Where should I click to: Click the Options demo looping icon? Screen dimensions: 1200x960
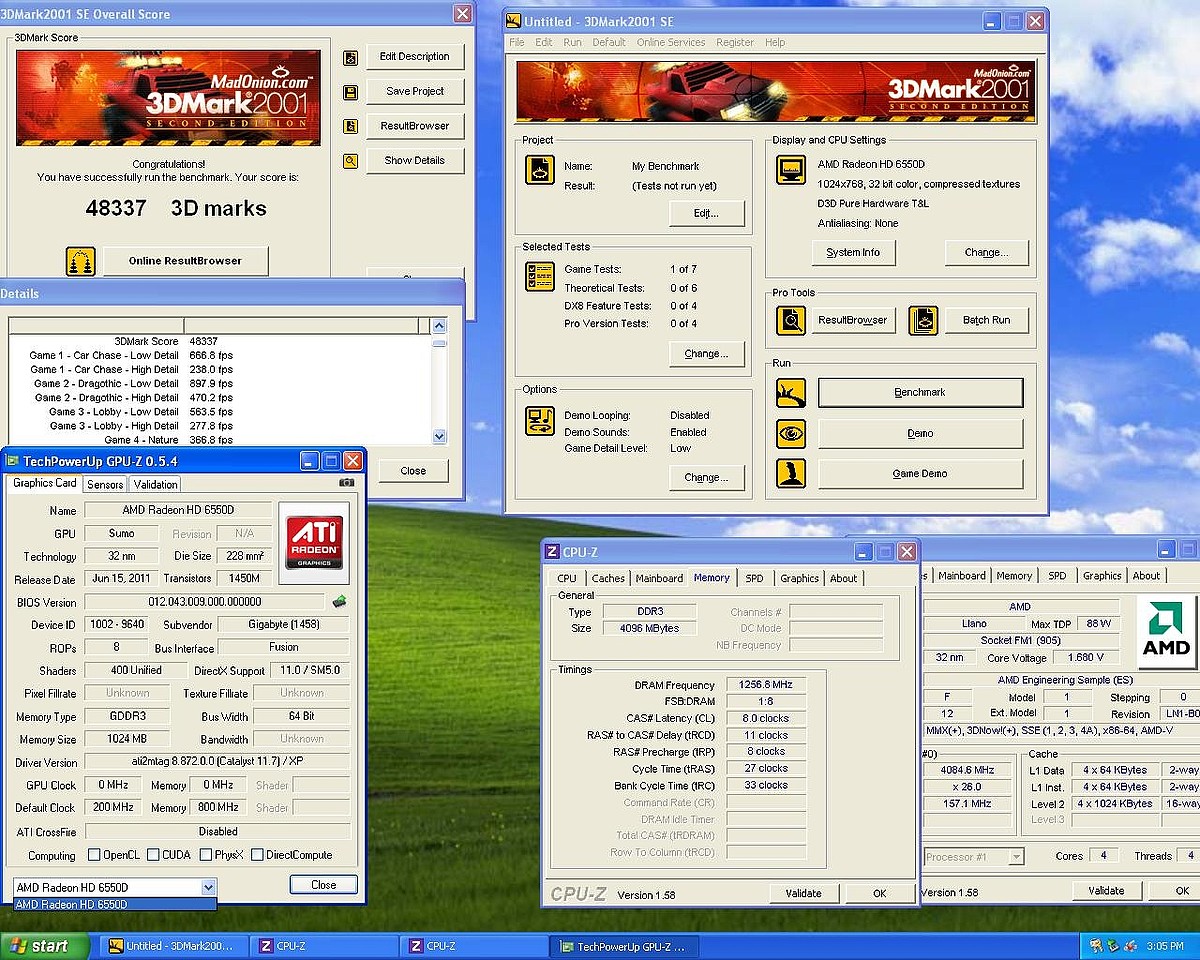coord(540,421)
